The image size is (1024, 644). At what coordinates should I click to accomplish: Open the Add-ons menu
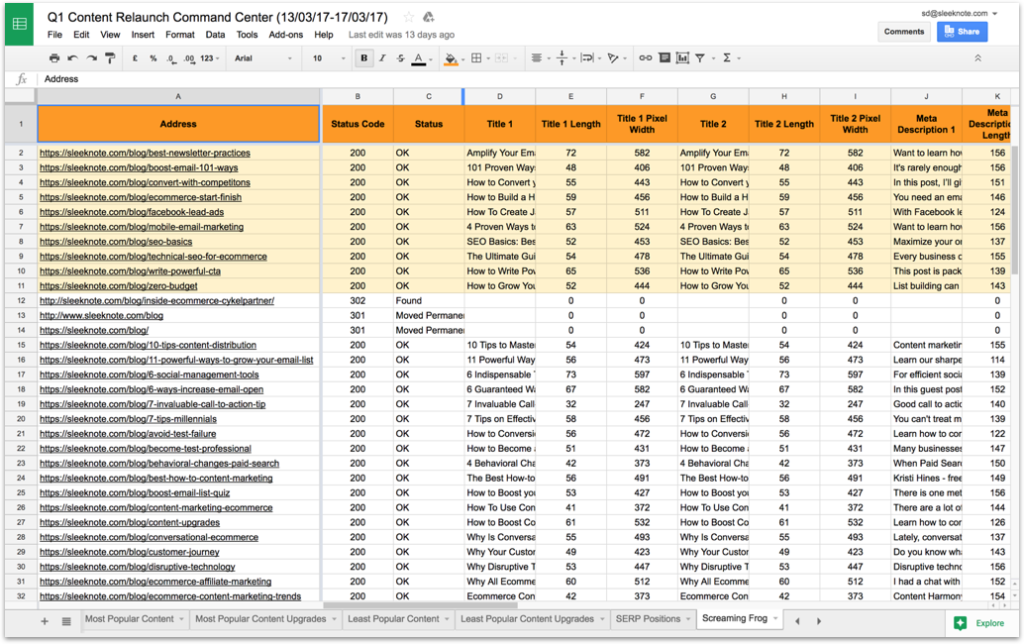click(x=285, y=35)
